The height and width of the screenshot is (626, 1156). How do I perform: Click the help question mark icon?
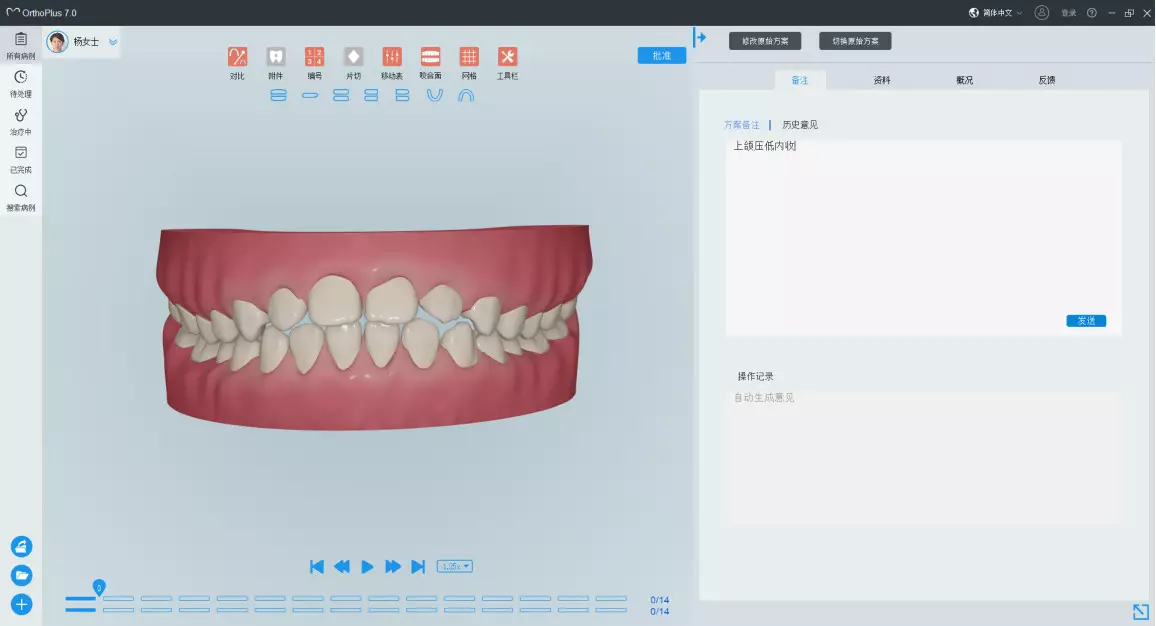click(x=1091, y=13)
